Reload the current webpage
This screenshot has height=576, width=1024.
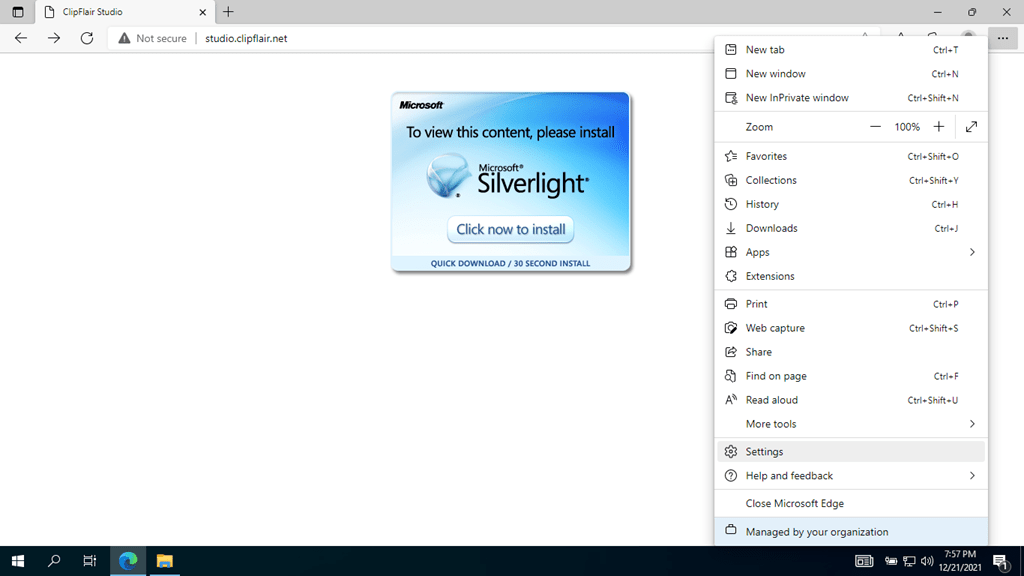pos(87,38)
